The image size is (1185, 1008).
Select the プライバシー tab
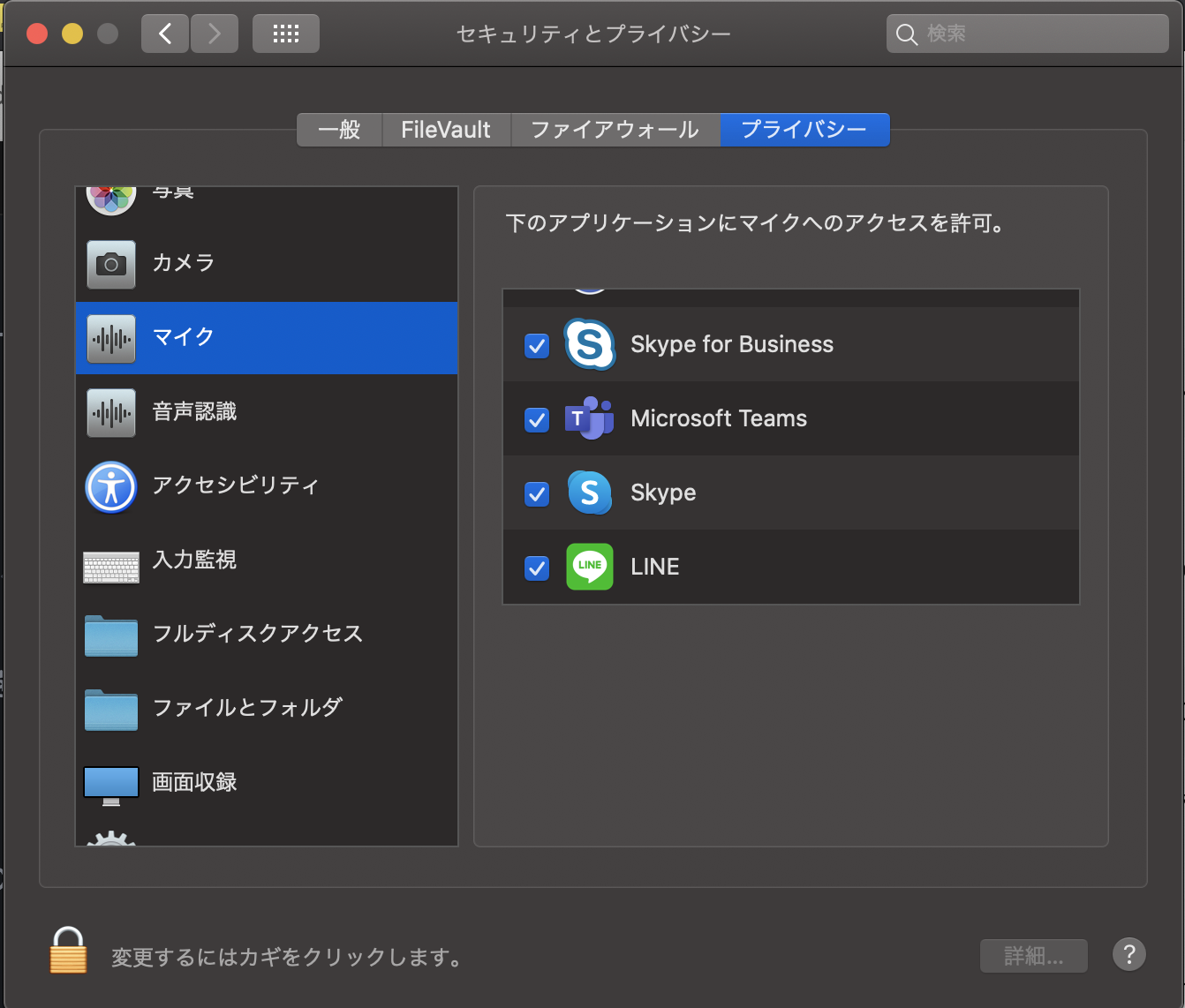804,130
